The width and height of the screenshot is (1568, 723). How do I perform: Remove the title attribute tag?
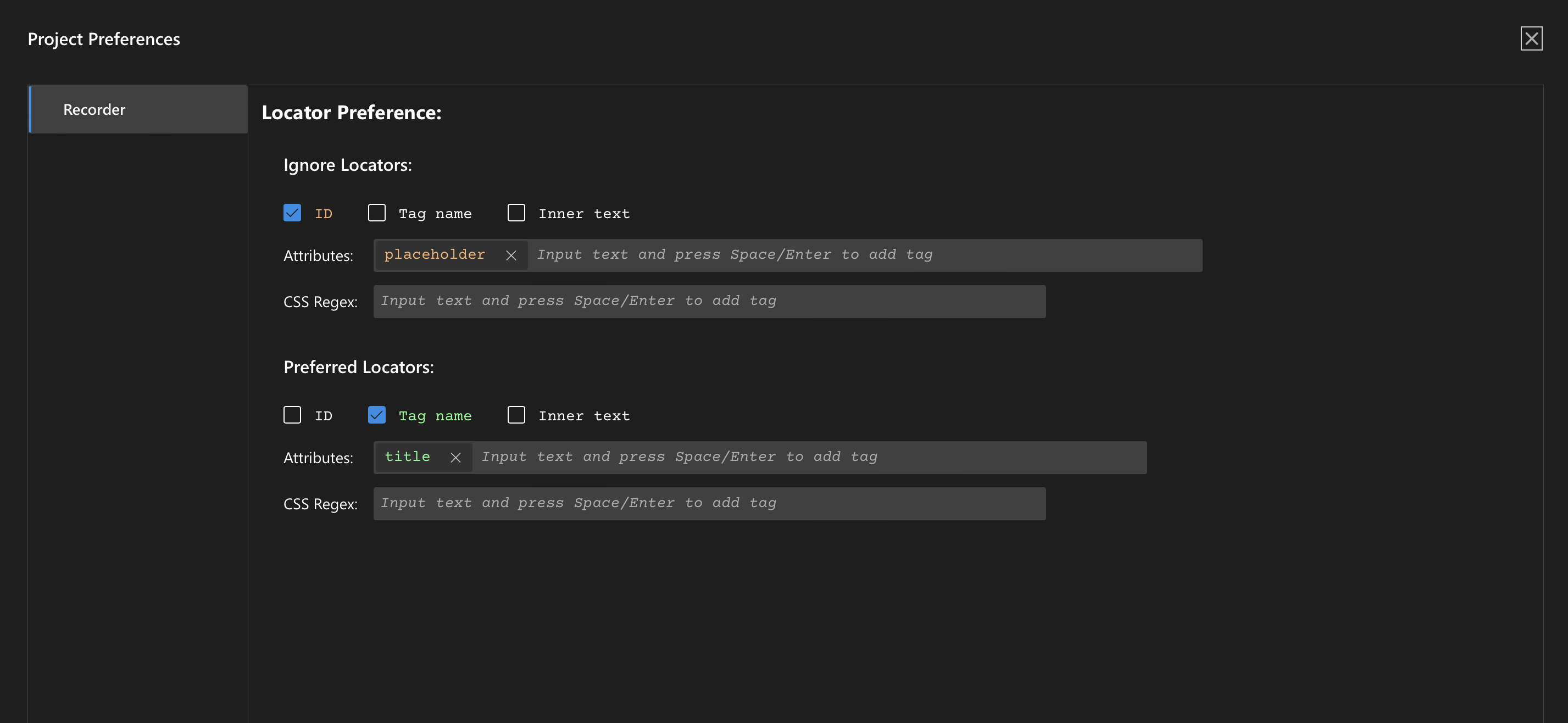tap(455, 458)
